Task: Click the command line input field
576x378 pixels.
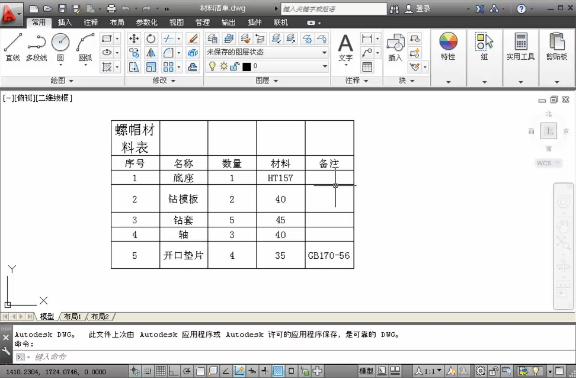Action: point(294,357)
